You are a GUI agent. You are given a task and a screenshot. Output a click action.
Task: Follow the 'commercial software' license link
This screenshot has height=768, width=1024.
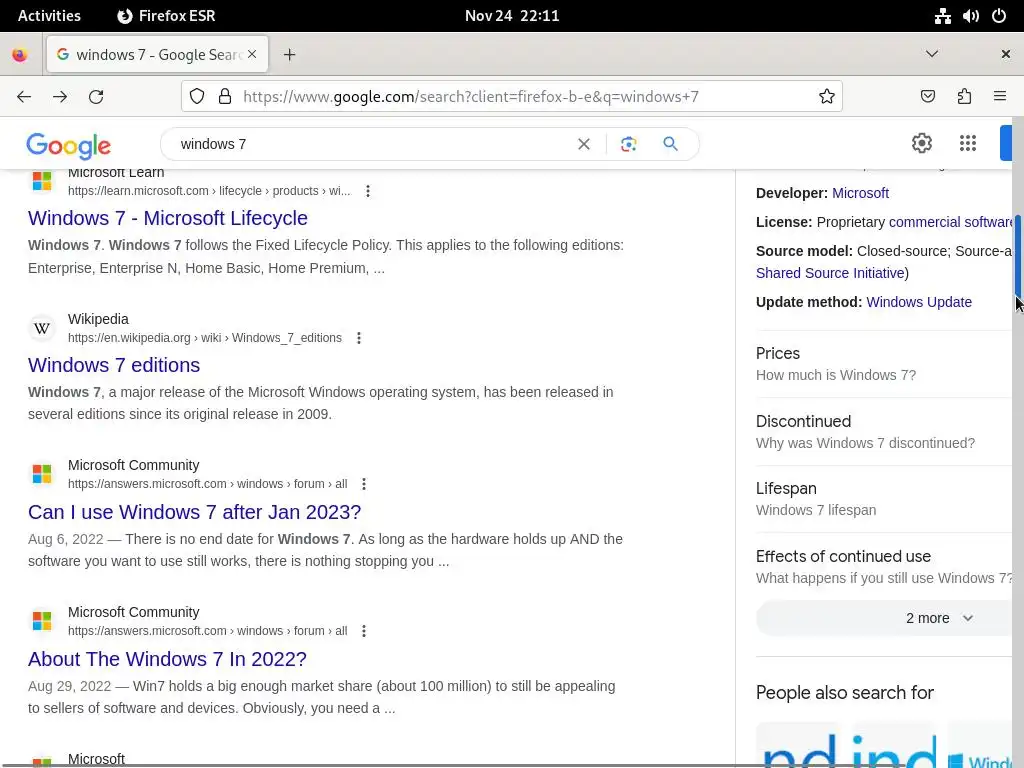pyautogui.click(x=950, y=222)
